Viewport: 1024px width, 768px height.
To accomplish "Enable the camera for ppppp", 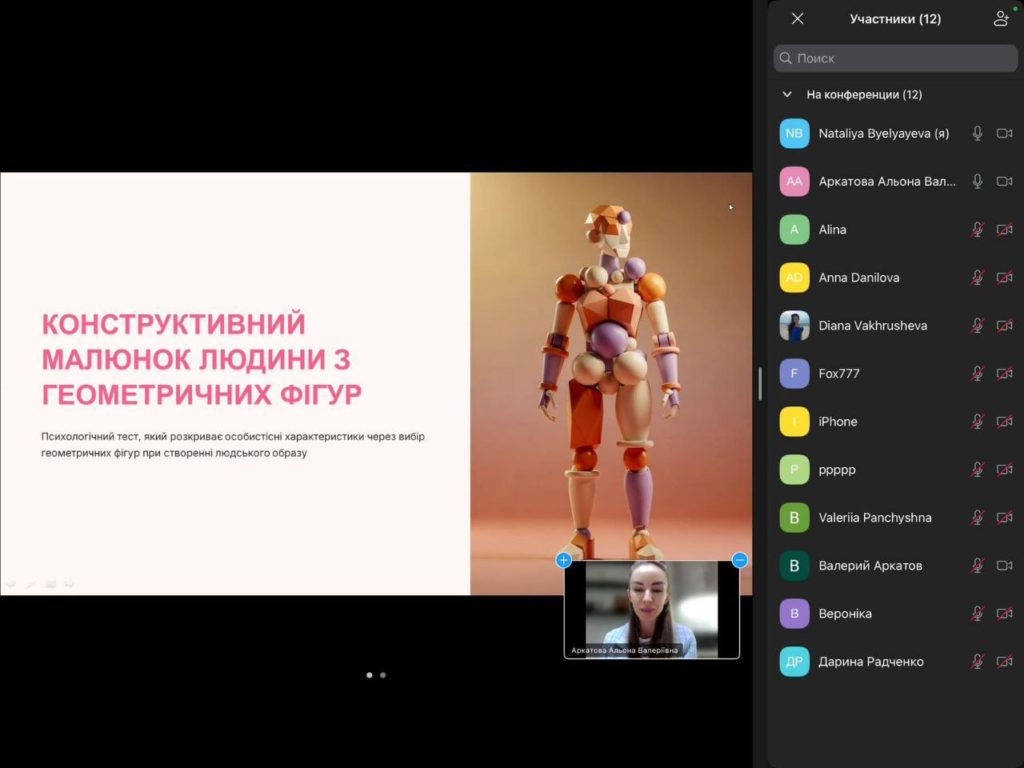I will click(x=1004, y=469).
